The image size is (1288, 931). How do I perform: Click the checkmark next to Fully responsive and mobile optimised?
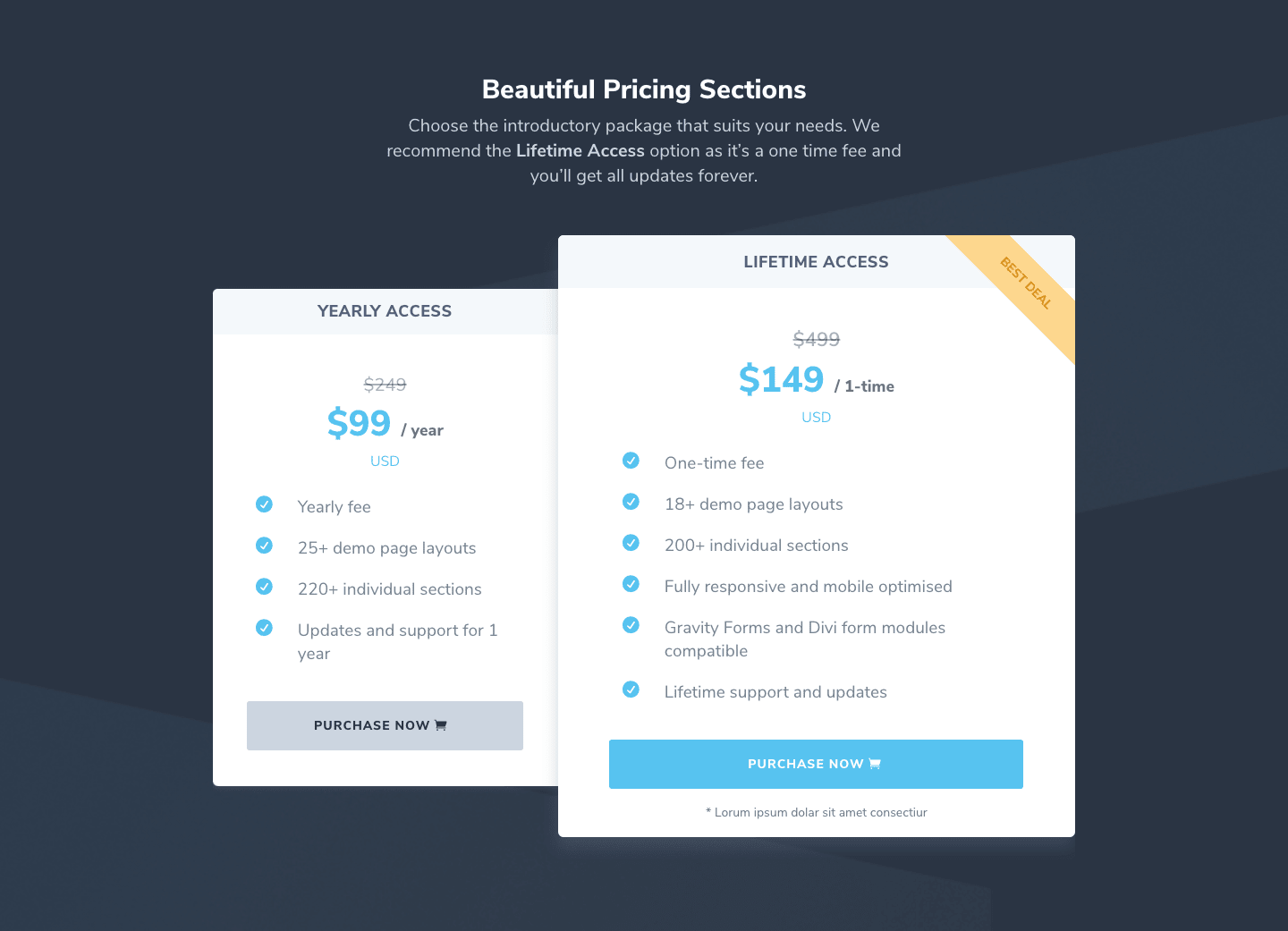tap(631, 584)
